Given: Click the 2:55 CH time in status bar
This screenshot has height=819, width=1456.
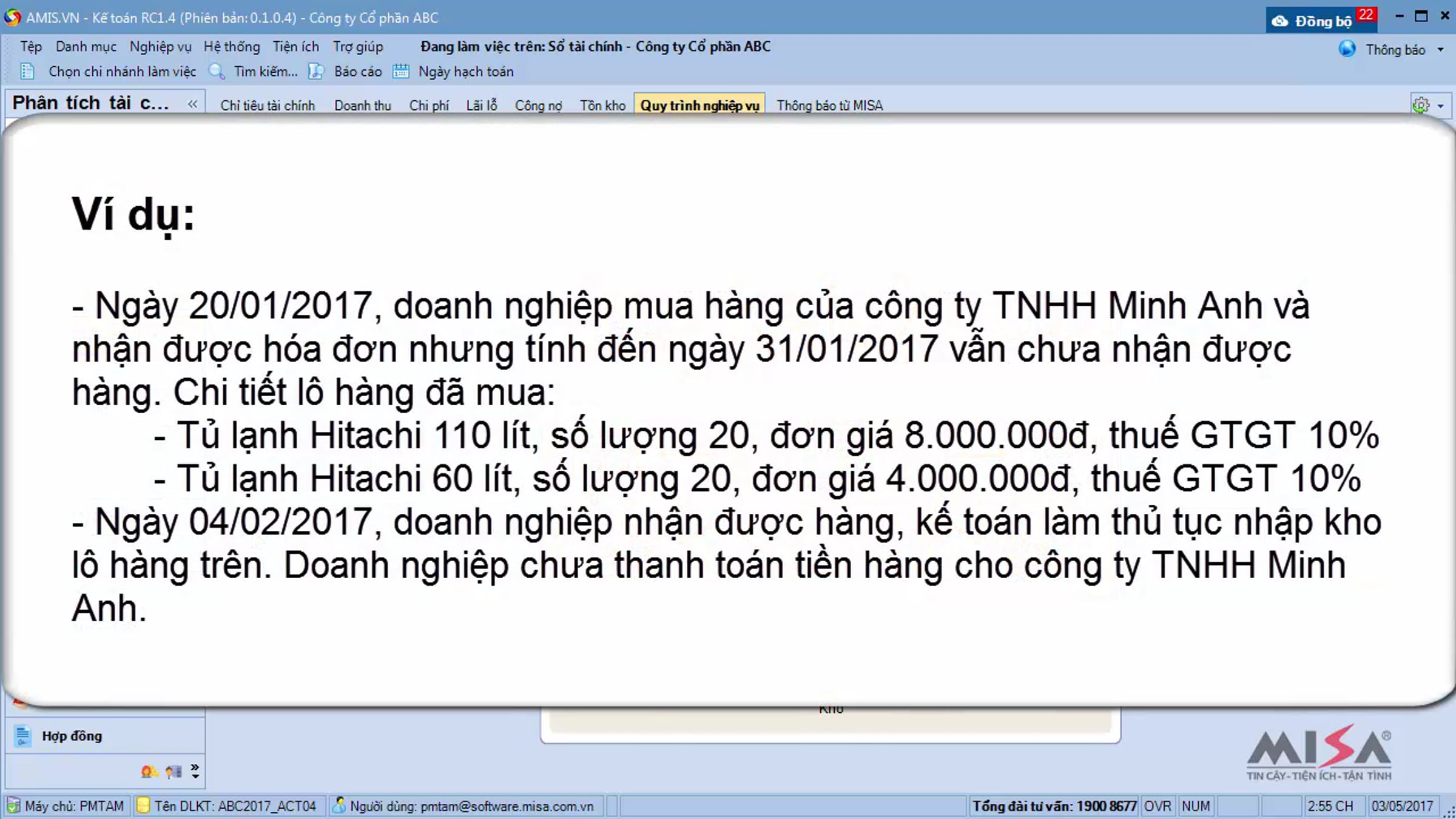Looking at the screenshot, I should [1330, 806].
